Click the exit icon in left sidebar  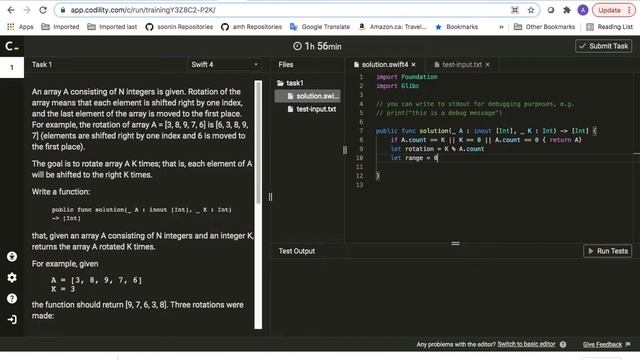(12, 319)
